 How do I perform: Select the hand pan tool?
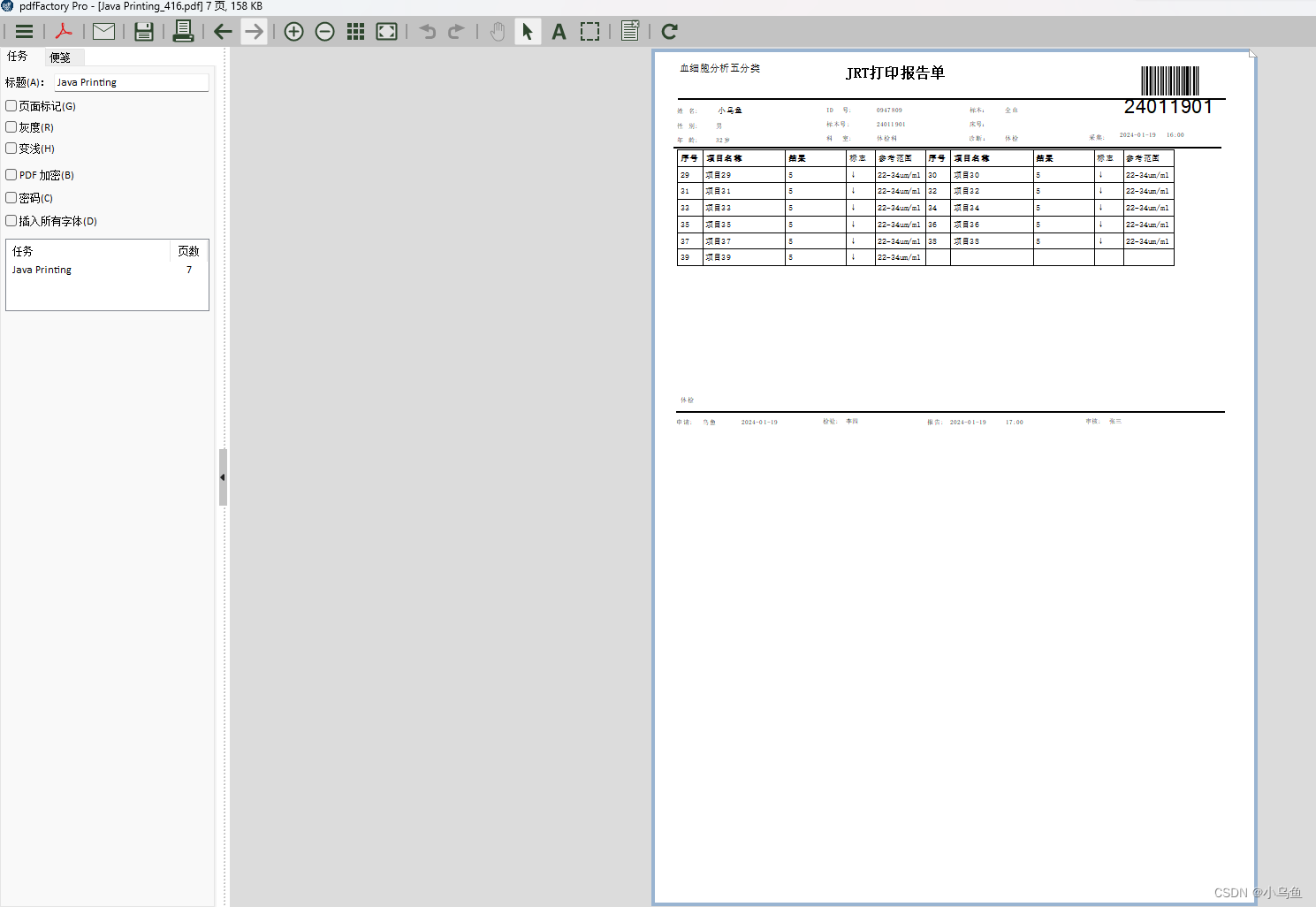point(498,32)
